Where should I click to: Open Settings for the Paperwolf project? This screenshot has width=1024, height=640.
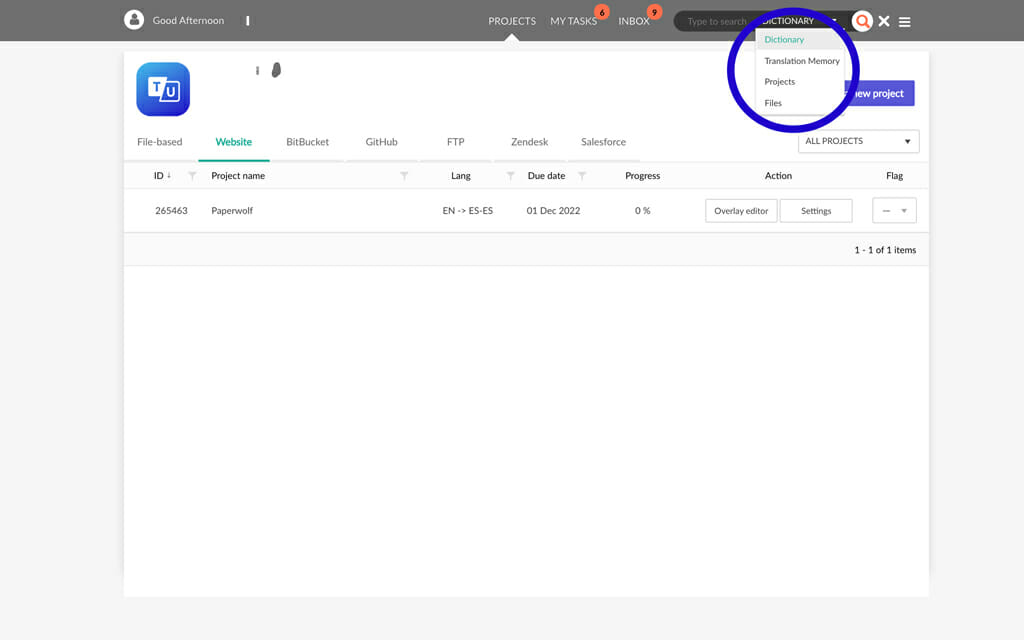(x=816, y=210)
